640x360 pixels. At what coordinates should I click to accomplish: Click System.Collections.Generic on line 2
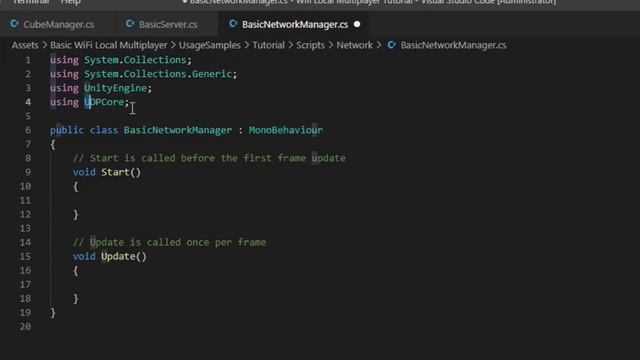tap(158, 74)
